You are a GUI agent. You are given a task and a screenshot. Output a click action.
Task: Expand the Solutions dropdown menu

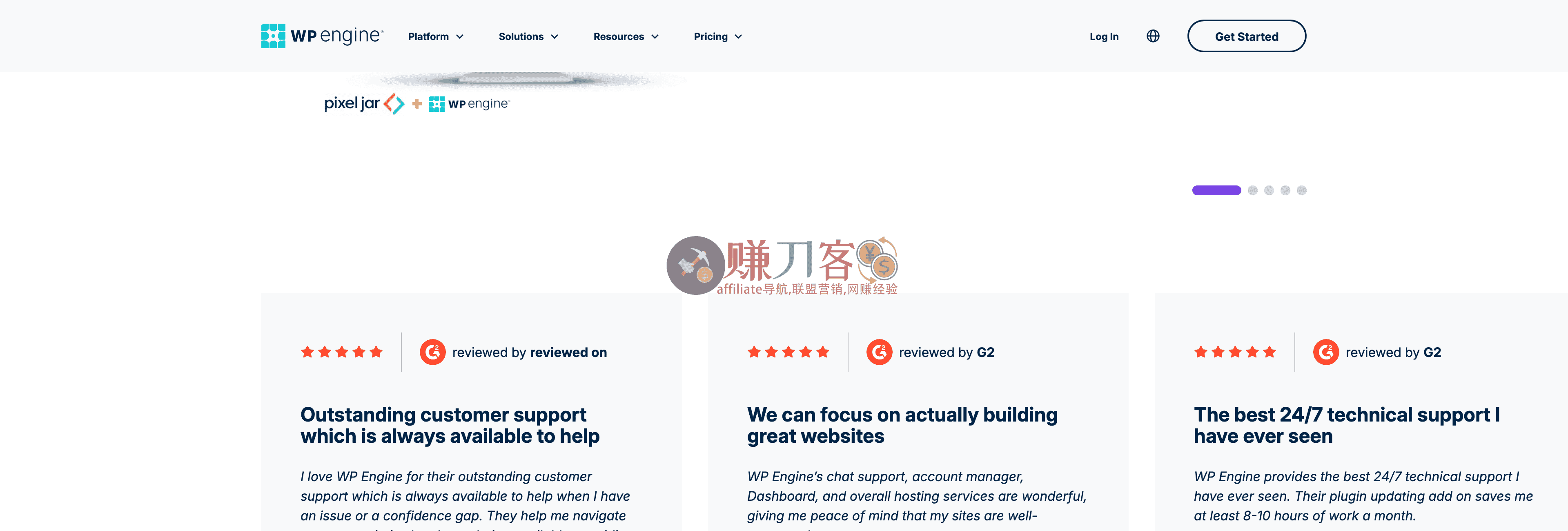(528, 36)
